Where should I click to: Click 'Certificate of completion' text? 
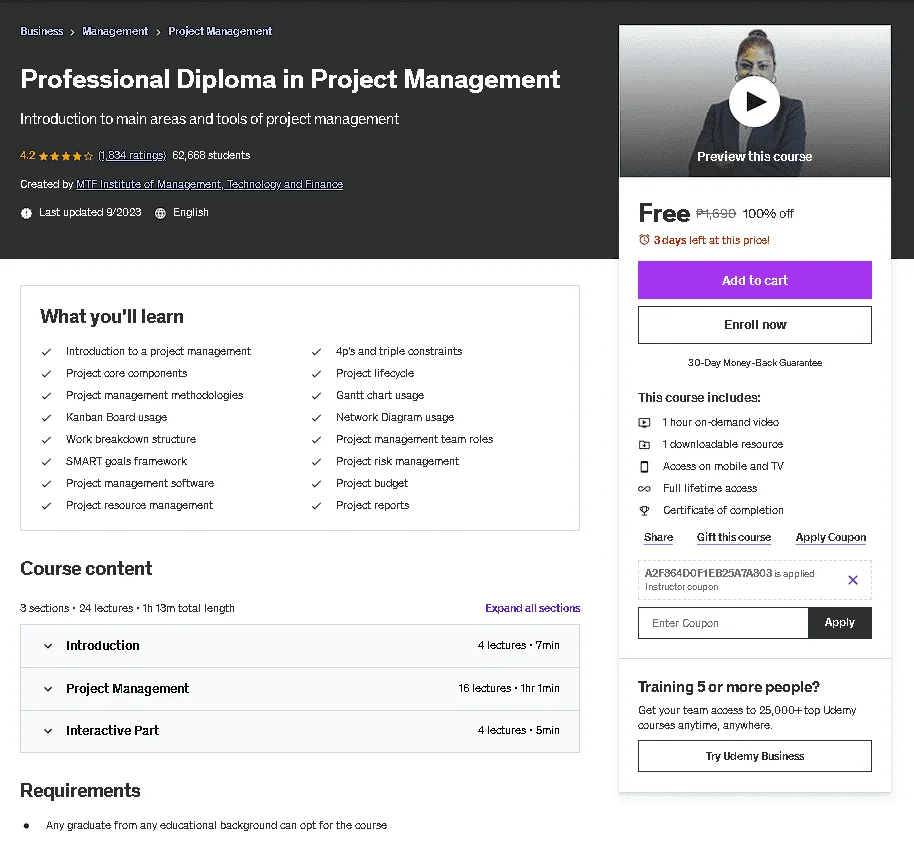tap(723, 511)
